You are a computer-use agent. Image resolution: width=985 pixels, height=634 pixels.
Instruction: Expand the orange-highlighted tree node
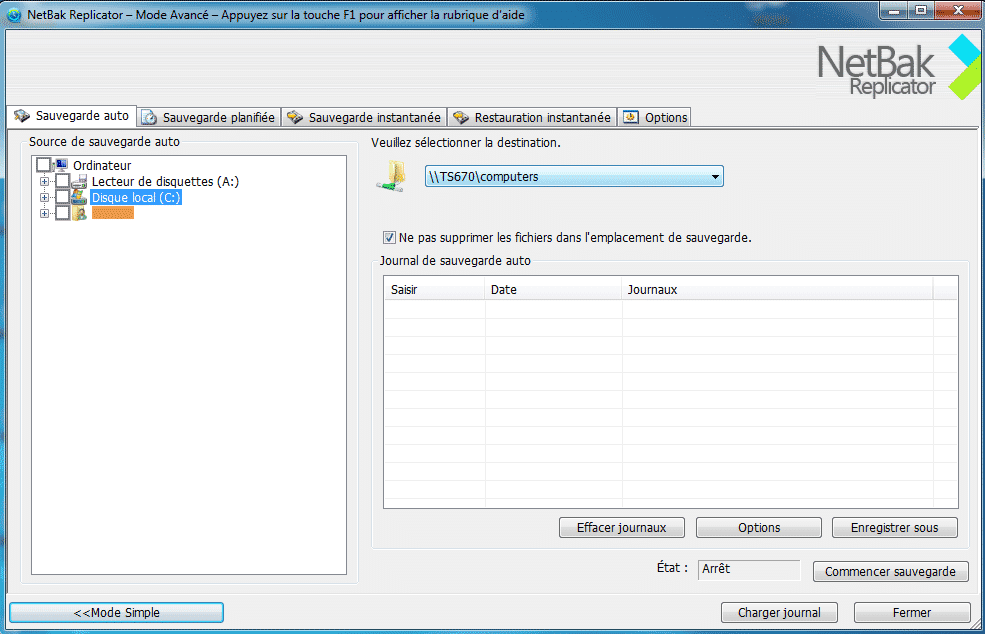pyautogui.click(x=44, y=214)
